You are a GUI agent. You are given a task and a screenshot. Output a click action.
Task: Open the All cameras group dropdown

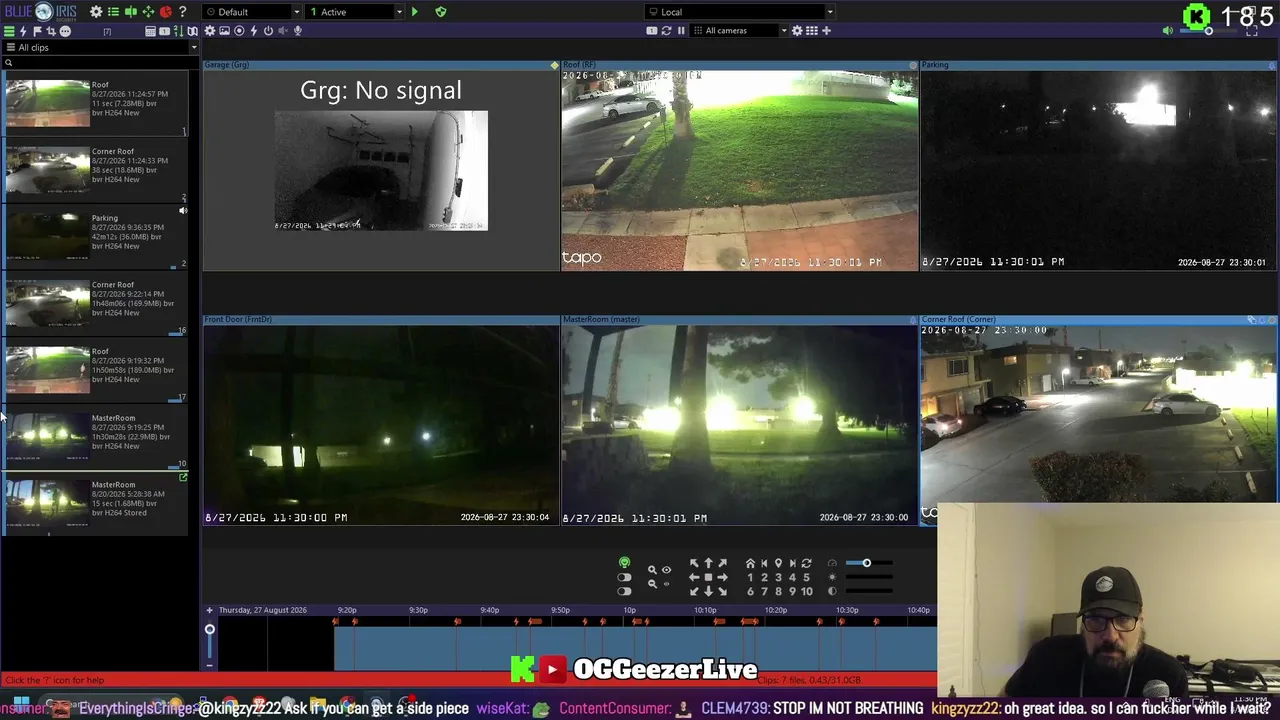(739, 31)
